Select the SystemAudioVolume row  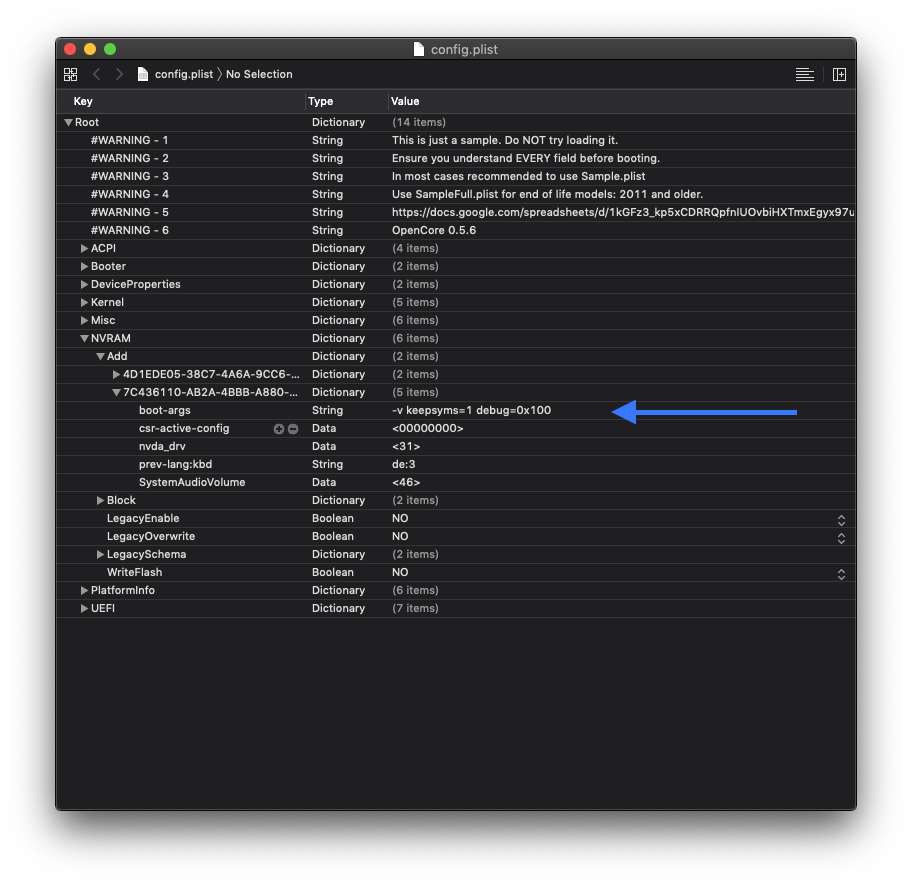(x=192, y=483)
